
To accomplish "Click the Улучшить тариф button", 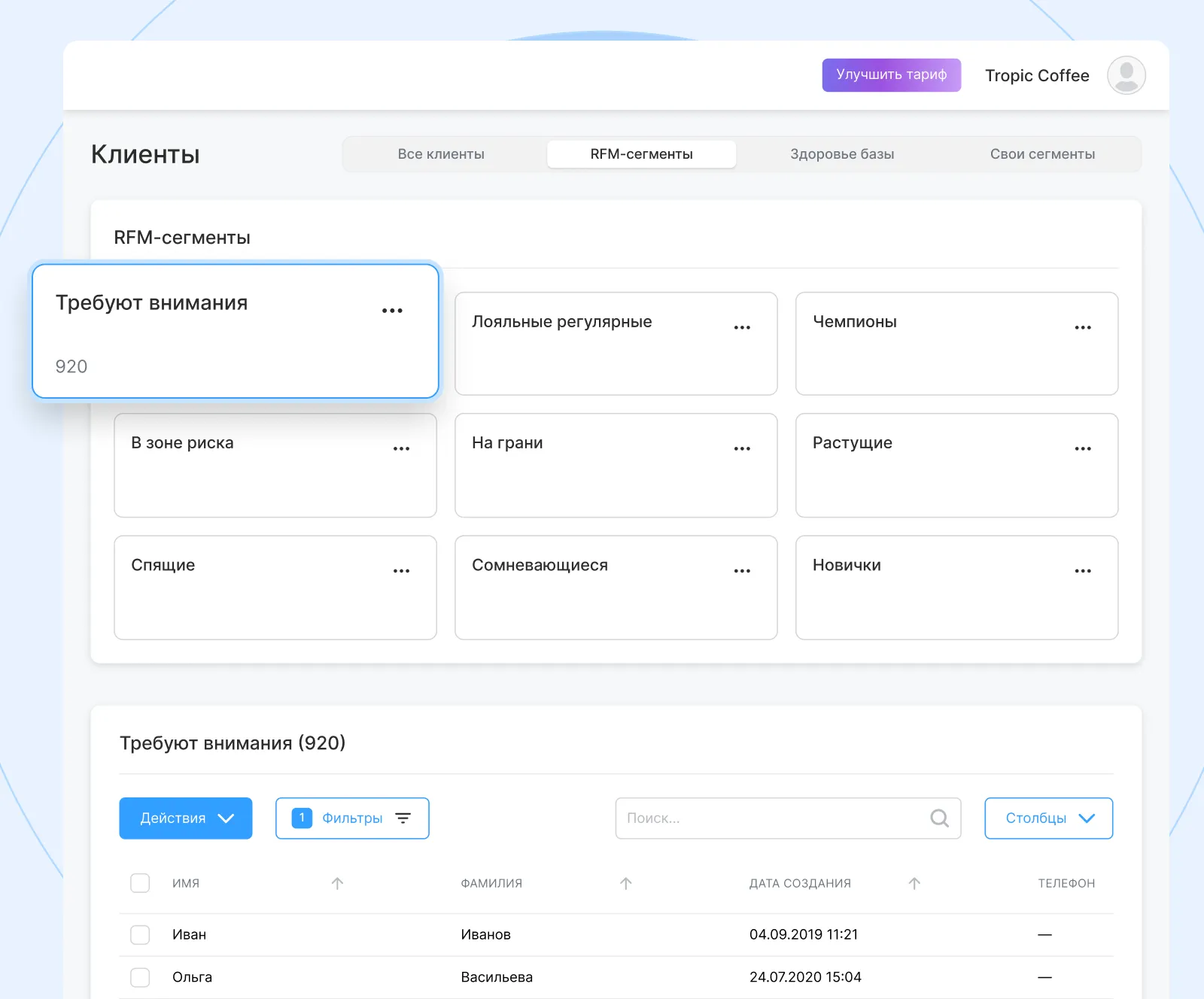I will 891,75.
